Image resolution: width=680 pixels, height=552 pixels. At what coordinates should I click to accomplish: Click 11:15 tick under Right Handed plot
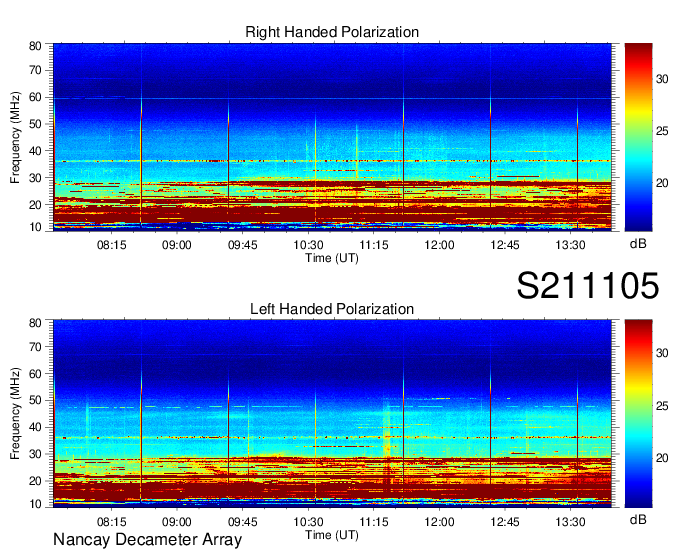(x=374, y=245)
